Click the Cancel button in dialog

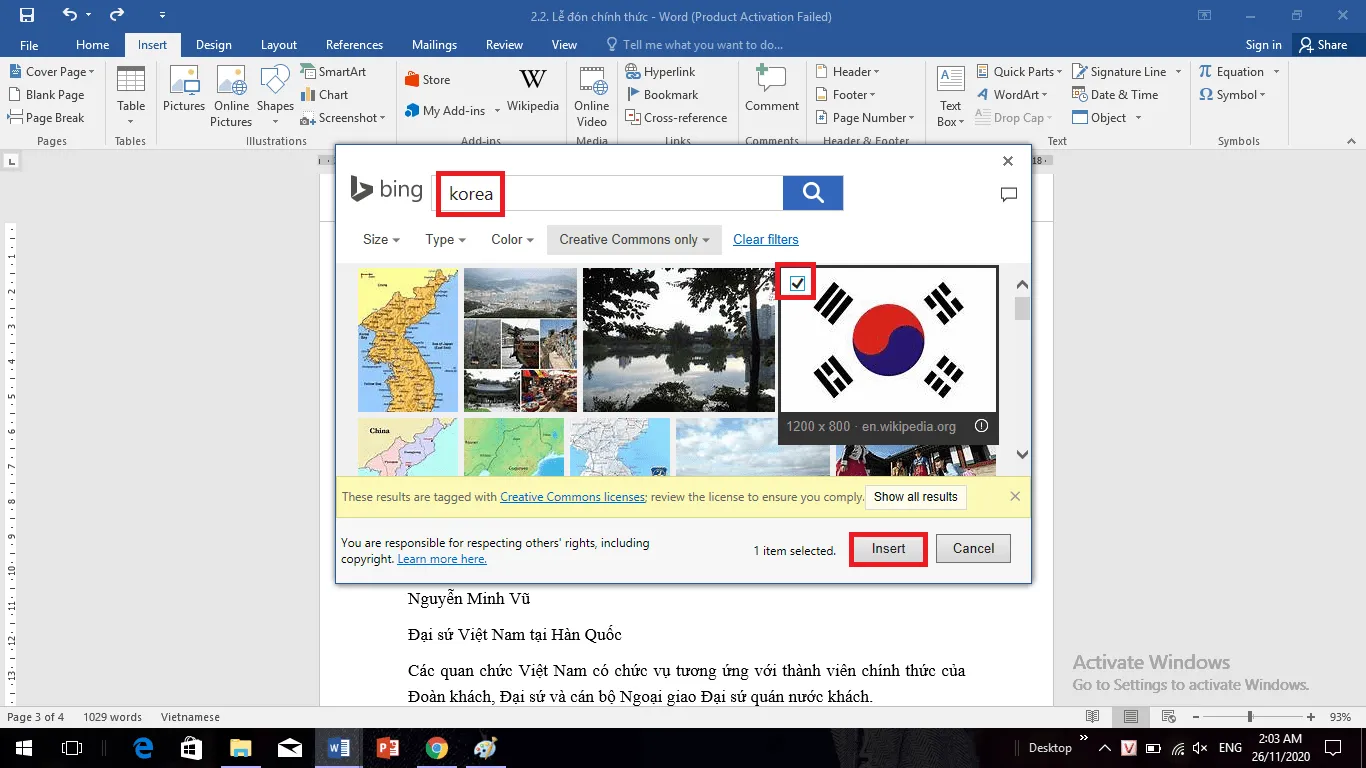point(974,549)
